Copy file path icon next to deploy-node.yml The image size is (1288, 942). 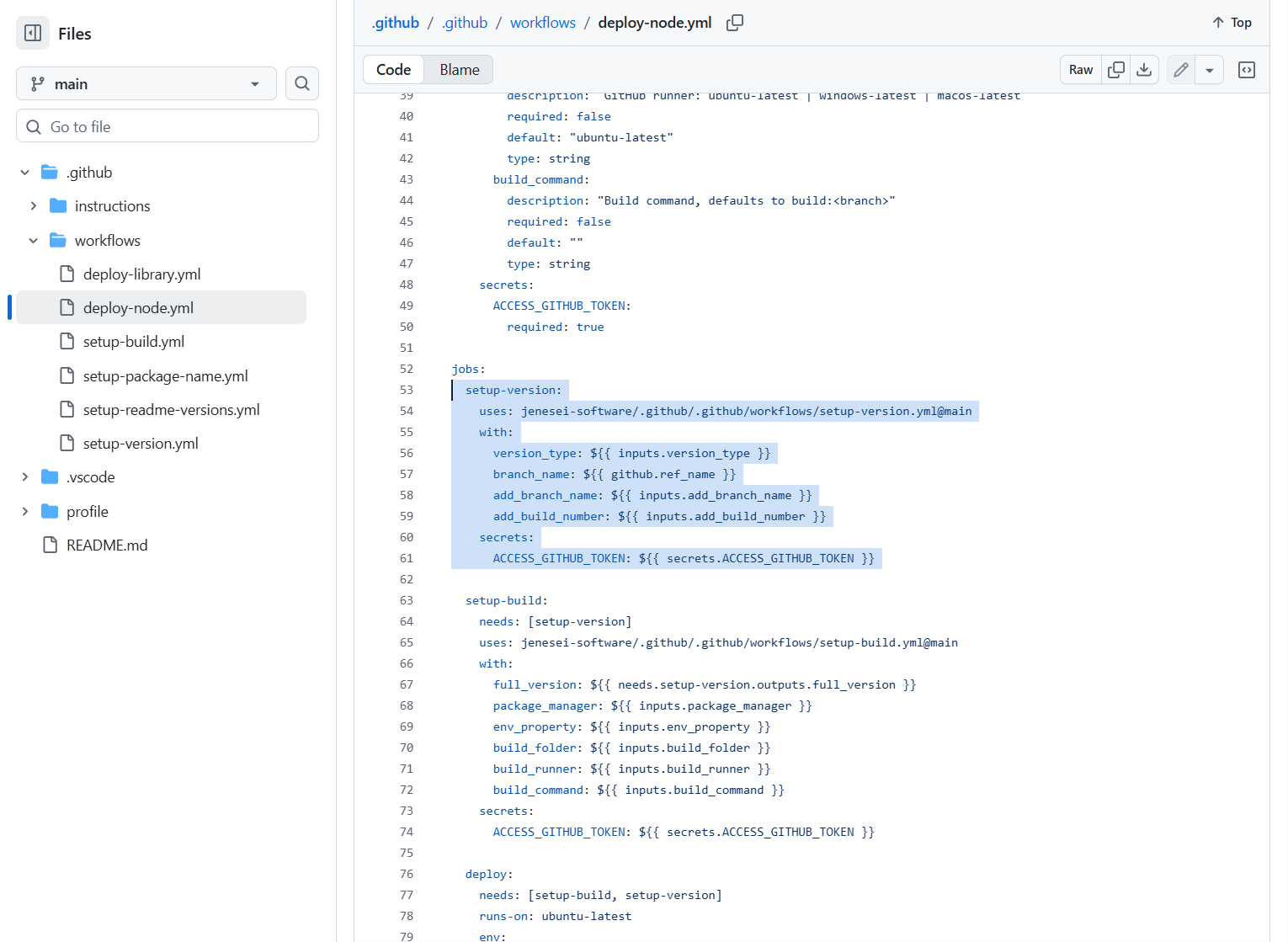pos(735,23)
